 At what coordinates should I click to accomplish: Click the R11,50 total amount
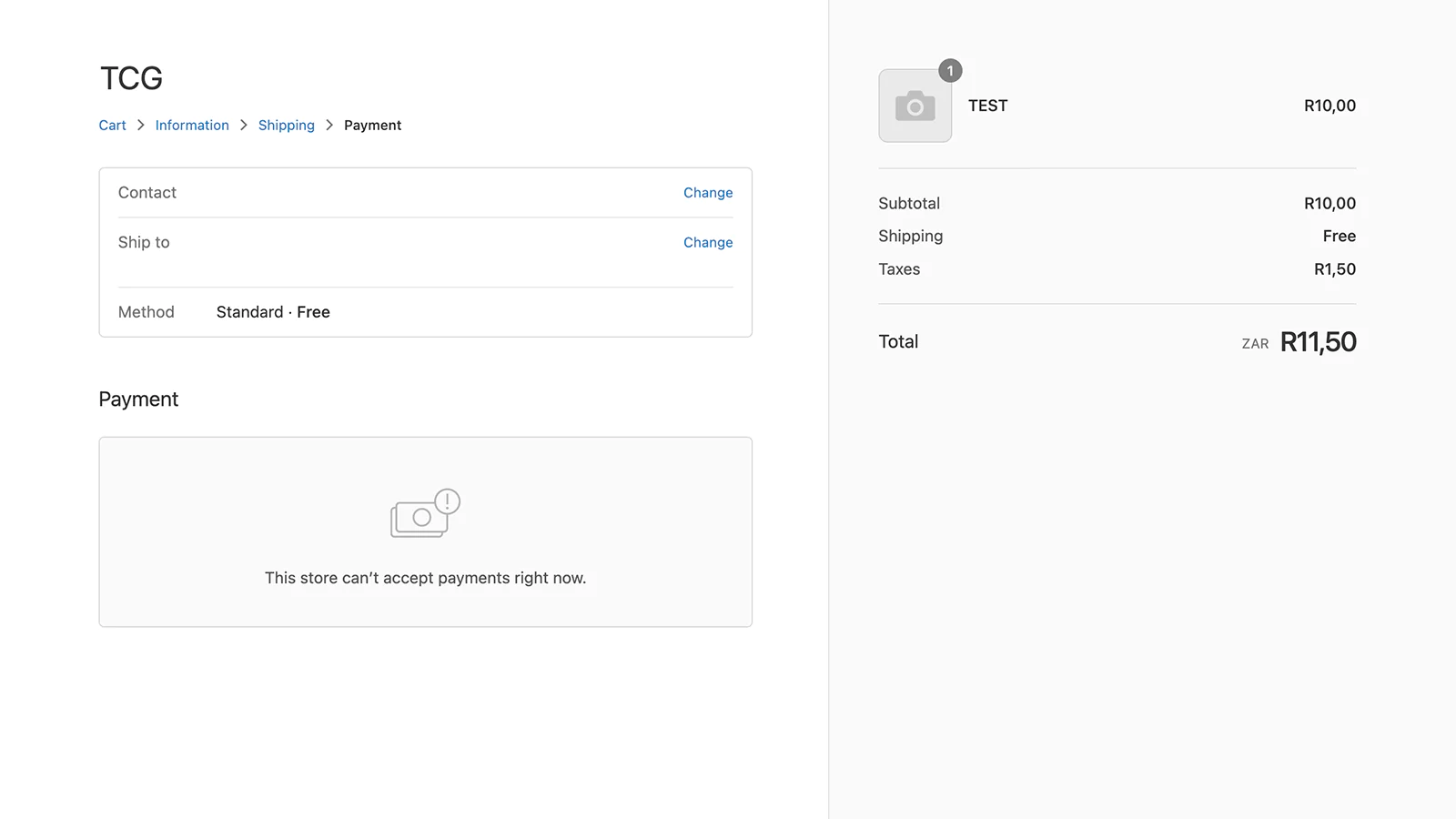coord(1318,342)
